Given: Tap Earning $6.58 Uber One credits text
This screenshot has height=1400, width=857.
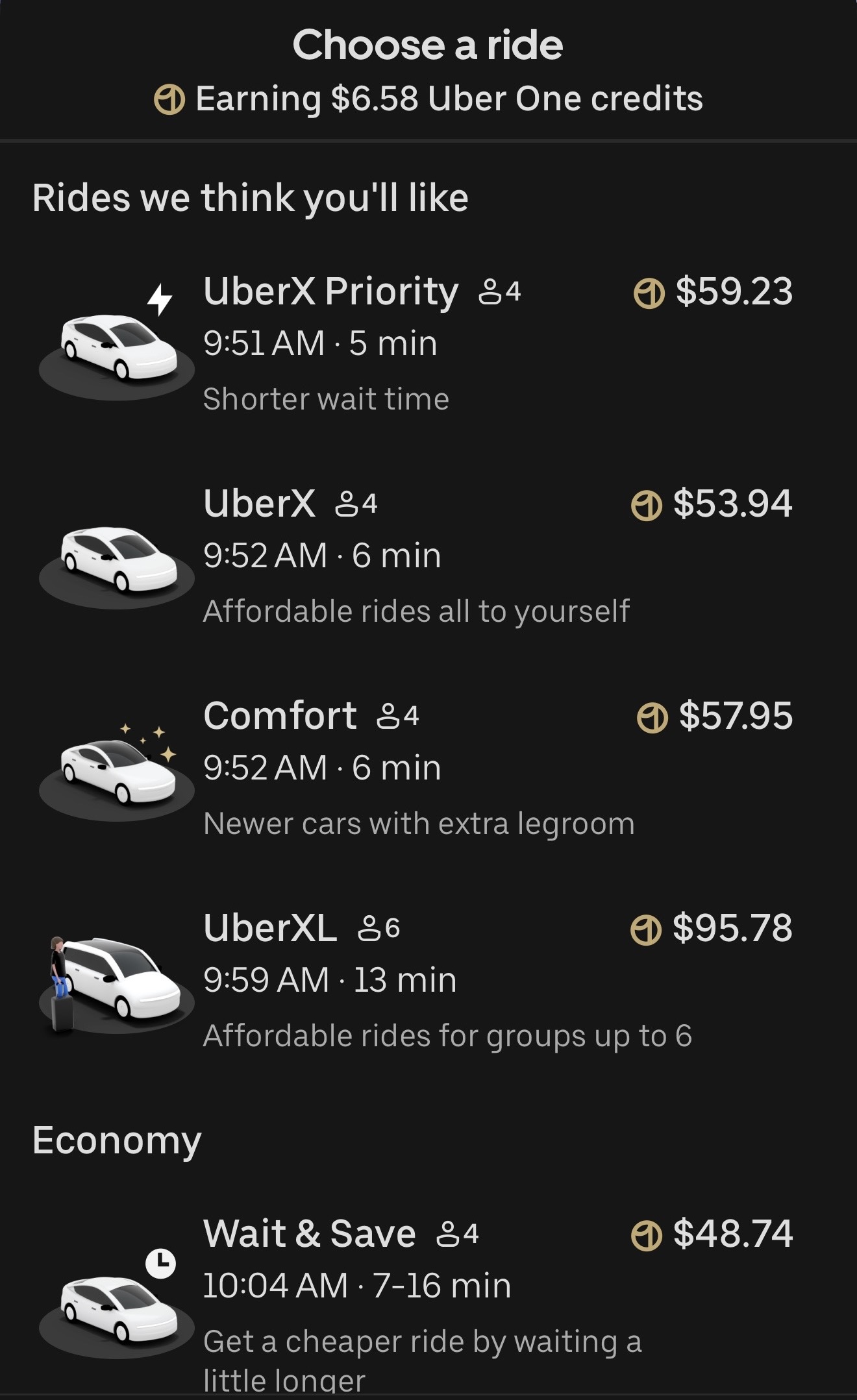Looking at the screenshot, I should point(449,99).
